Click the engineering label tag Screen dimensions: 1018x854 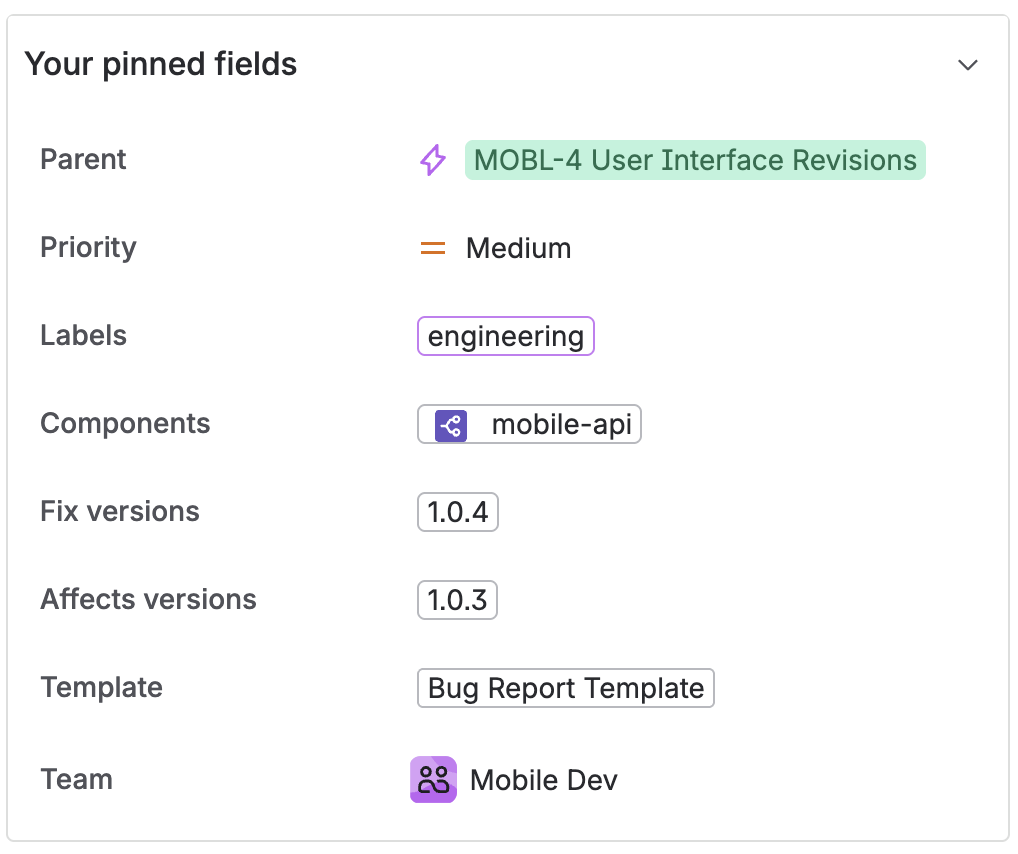click(505, 336)
